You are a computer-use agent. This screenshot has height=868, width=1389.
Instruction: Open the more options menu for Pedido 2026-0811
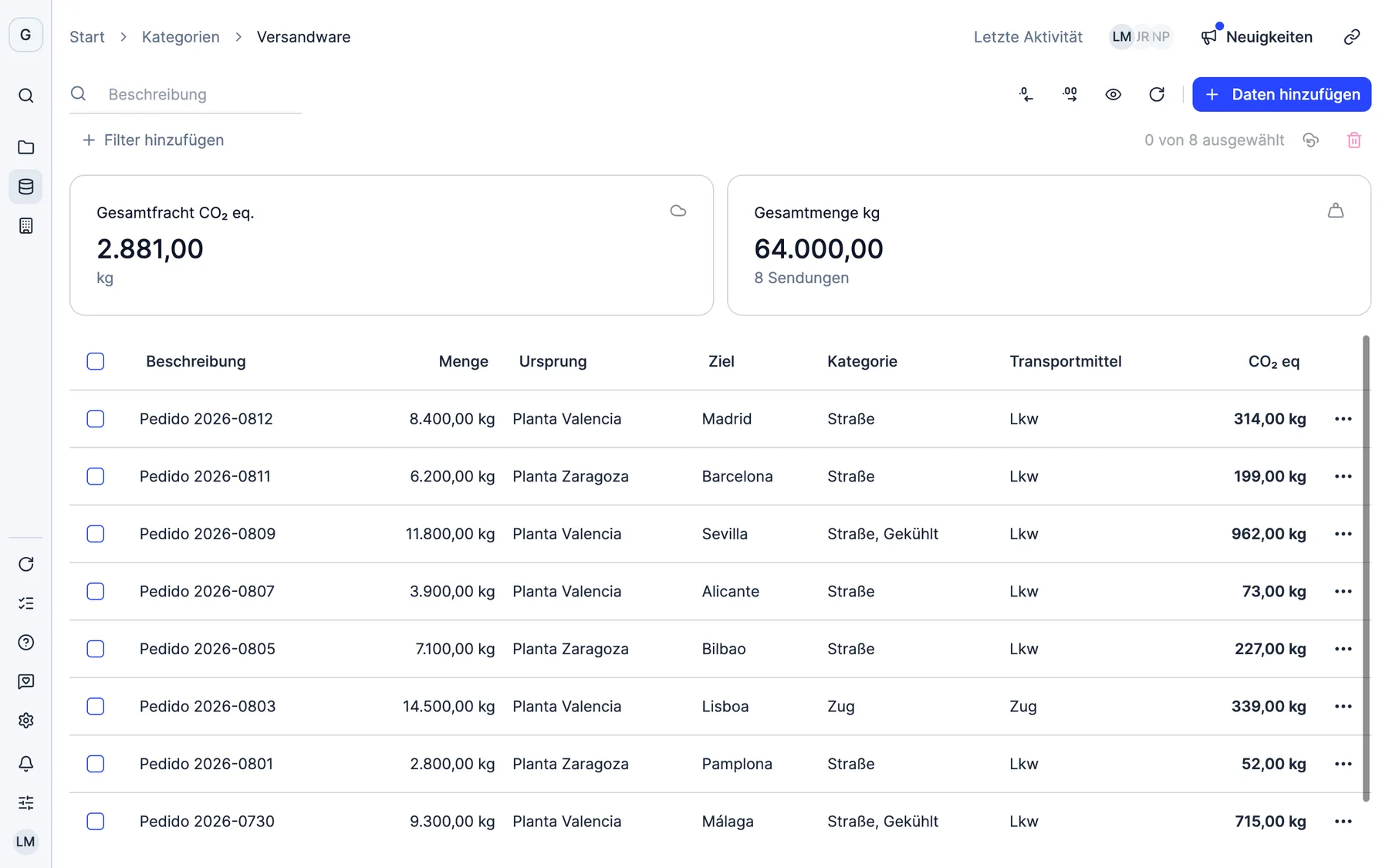click(1343, 476)
